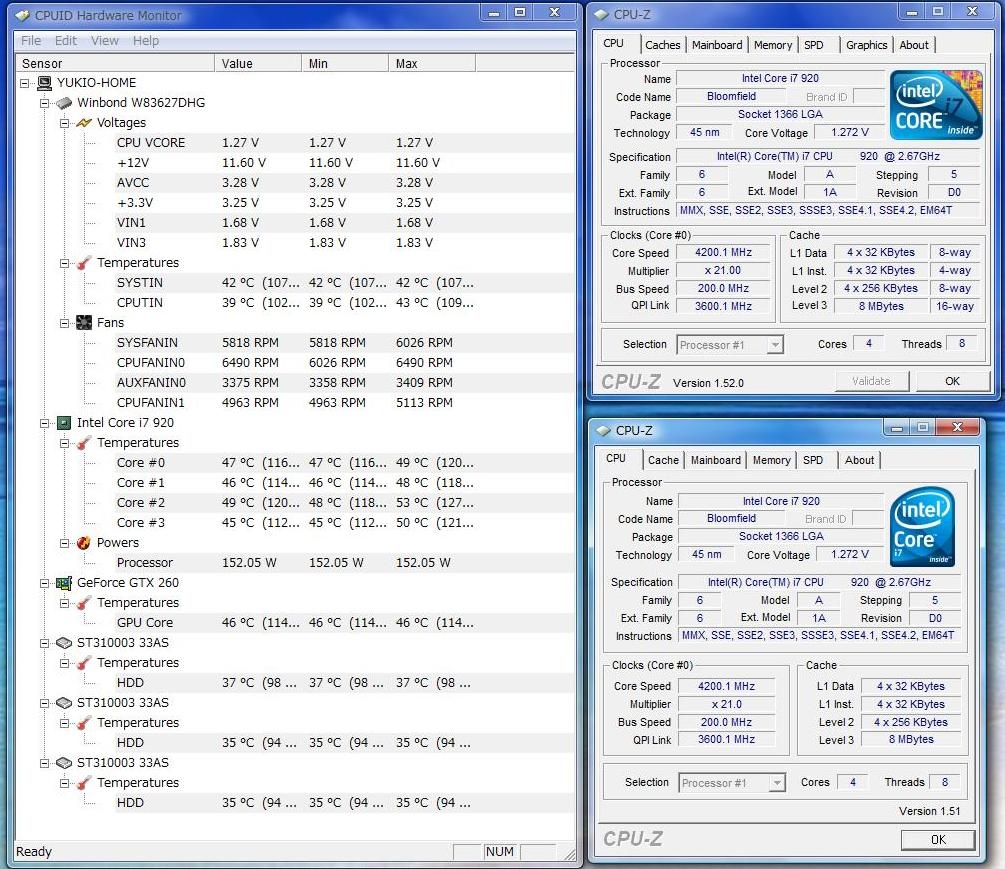Select the SYSTIN temperature row
The width and height of the screenshot is (1005, 869).
pos(344,283)
